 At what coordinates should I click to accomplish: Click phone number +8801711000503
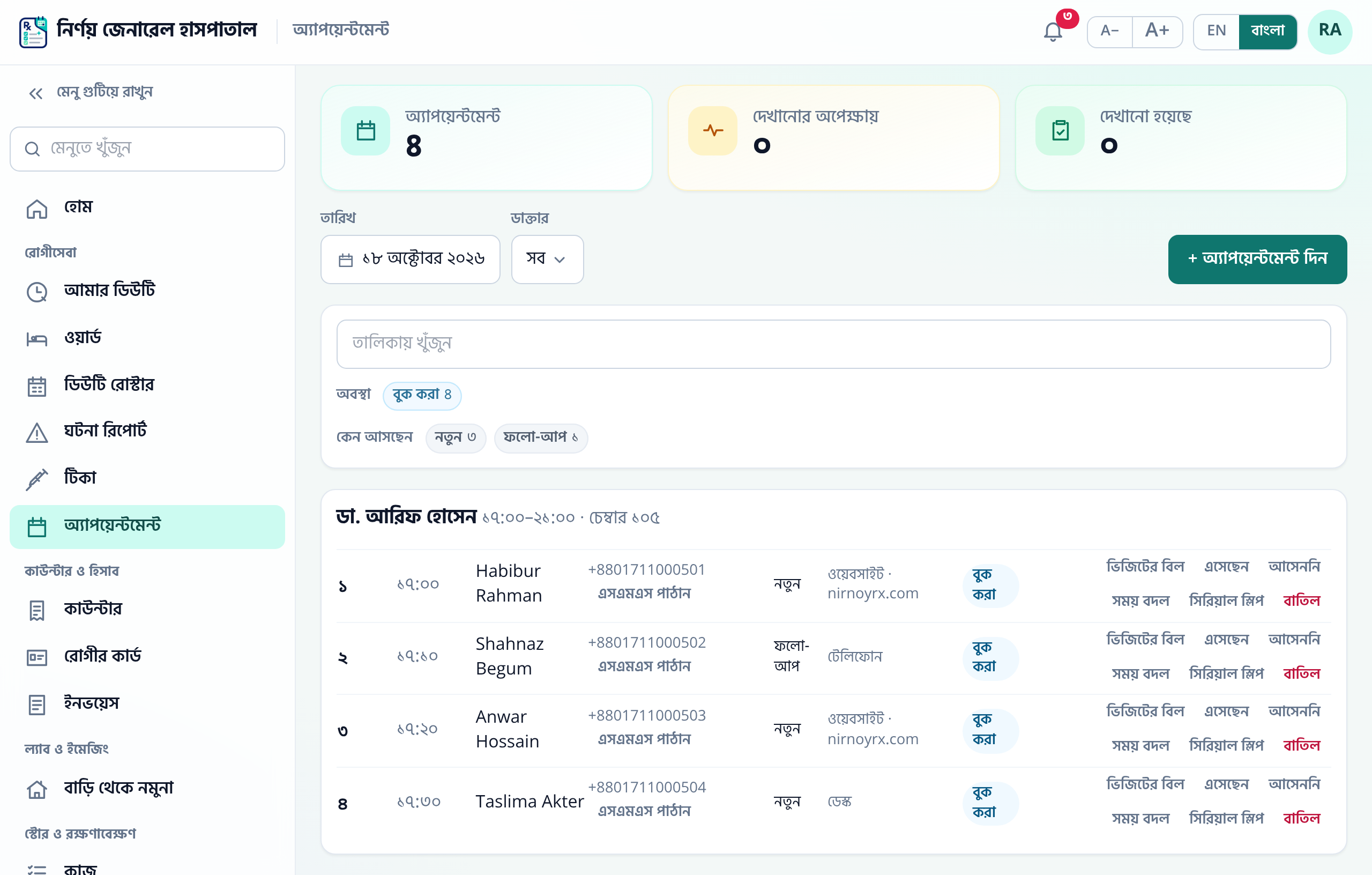click(x=647, y=715)
